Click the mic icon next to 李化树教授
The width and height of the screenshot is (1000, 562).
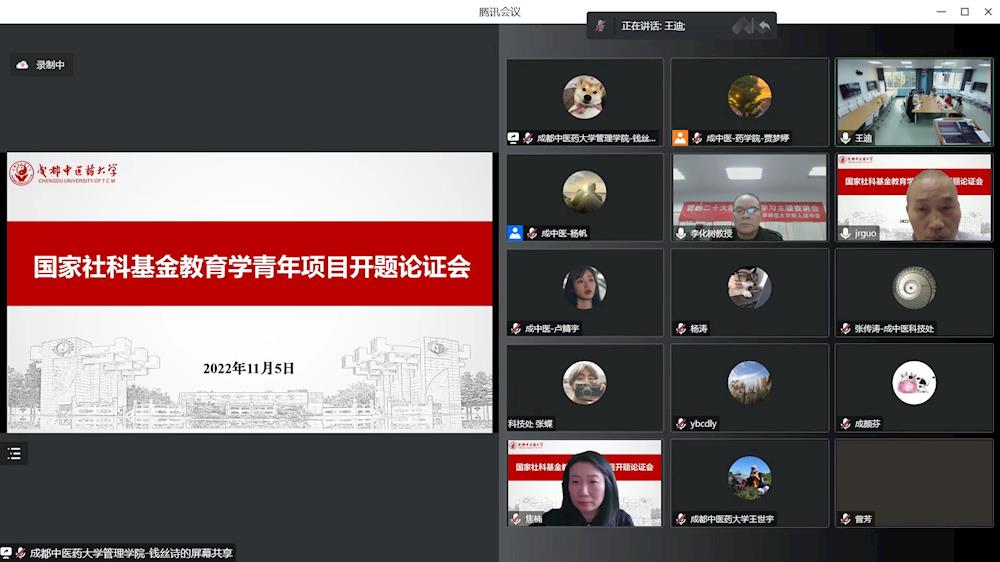pyautogui.click(x=681, y=233)
